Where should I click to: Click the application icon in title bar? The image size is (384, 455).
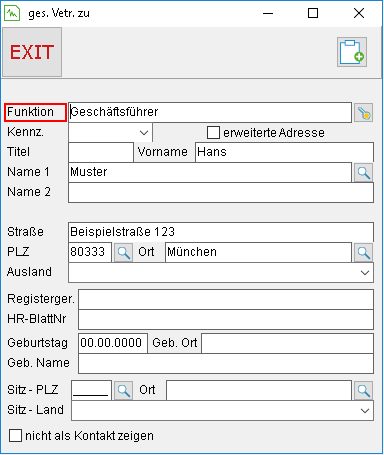(x=12, y=13)
